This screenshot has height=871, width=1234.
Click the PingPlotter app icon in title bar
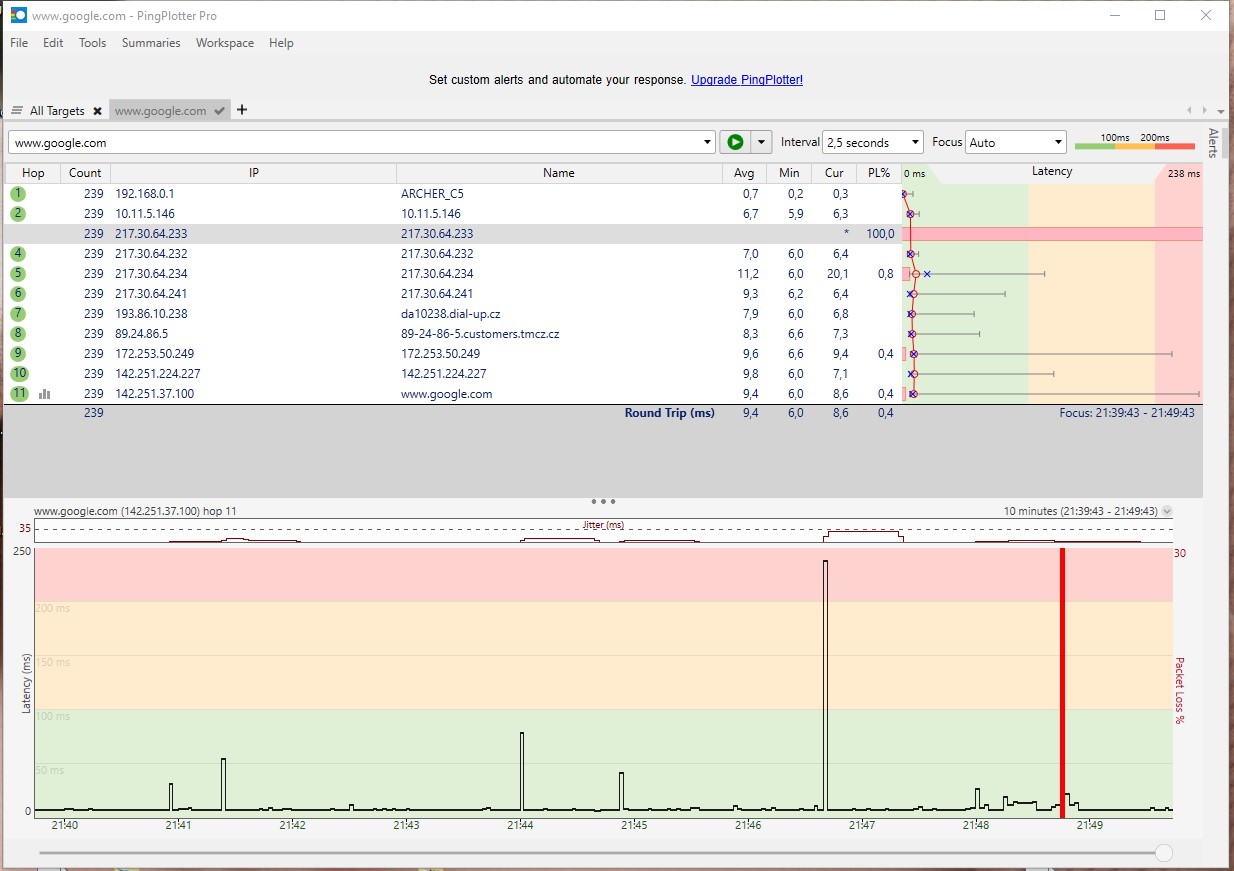pos(18,16)
